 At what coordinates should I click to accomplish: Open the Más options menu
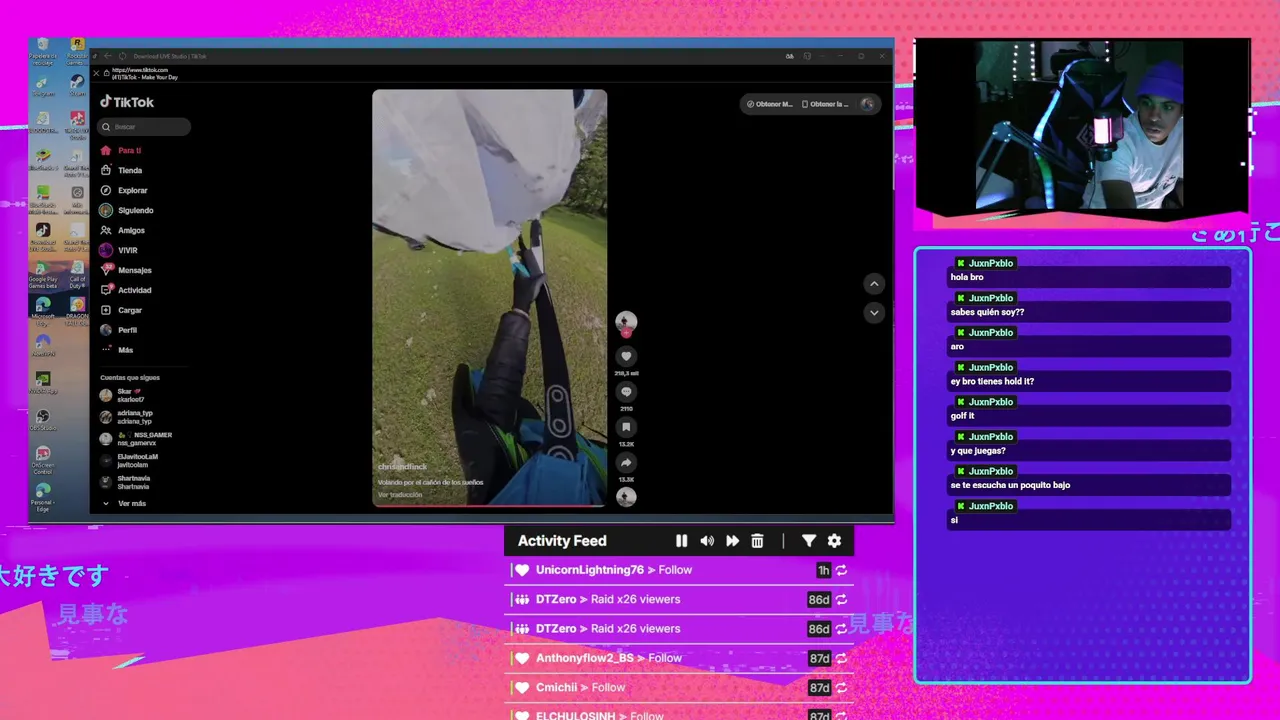117,350
